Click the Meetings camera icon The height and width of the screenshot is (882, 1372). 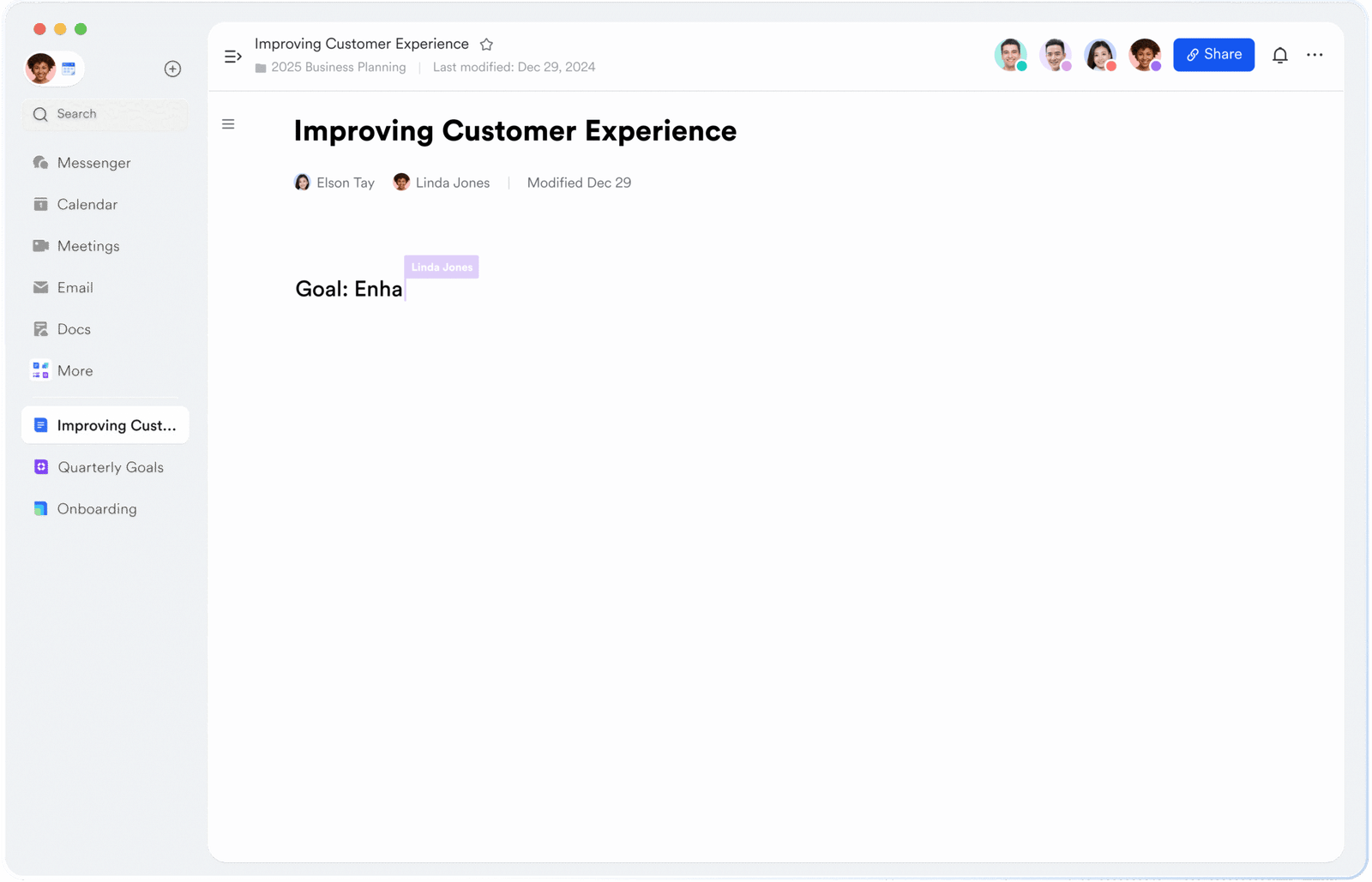point(40,246)
